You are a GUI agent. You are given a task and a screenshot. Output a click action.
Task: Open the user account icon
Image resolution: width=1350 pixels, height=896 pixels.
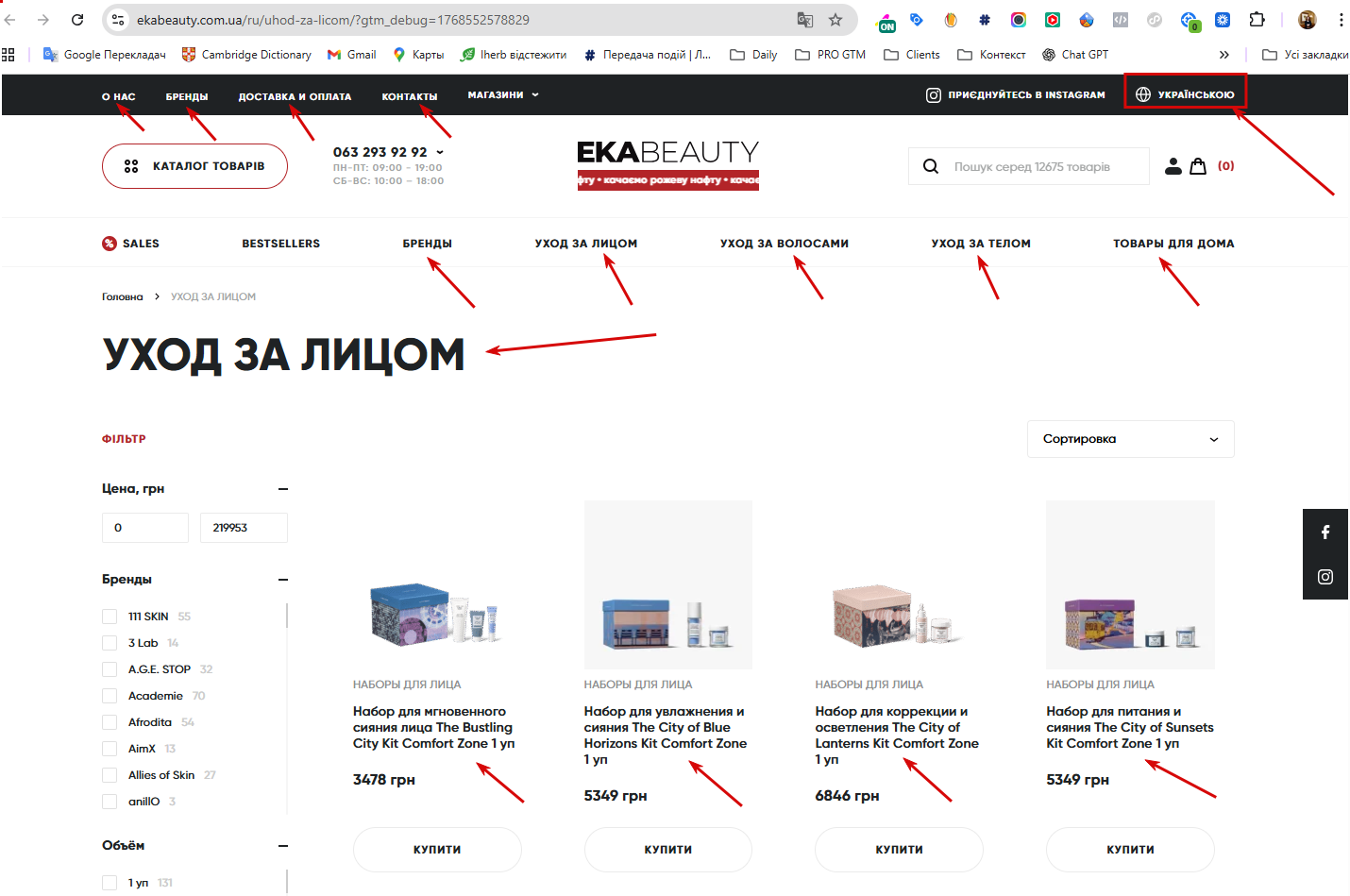point(1173,166)
